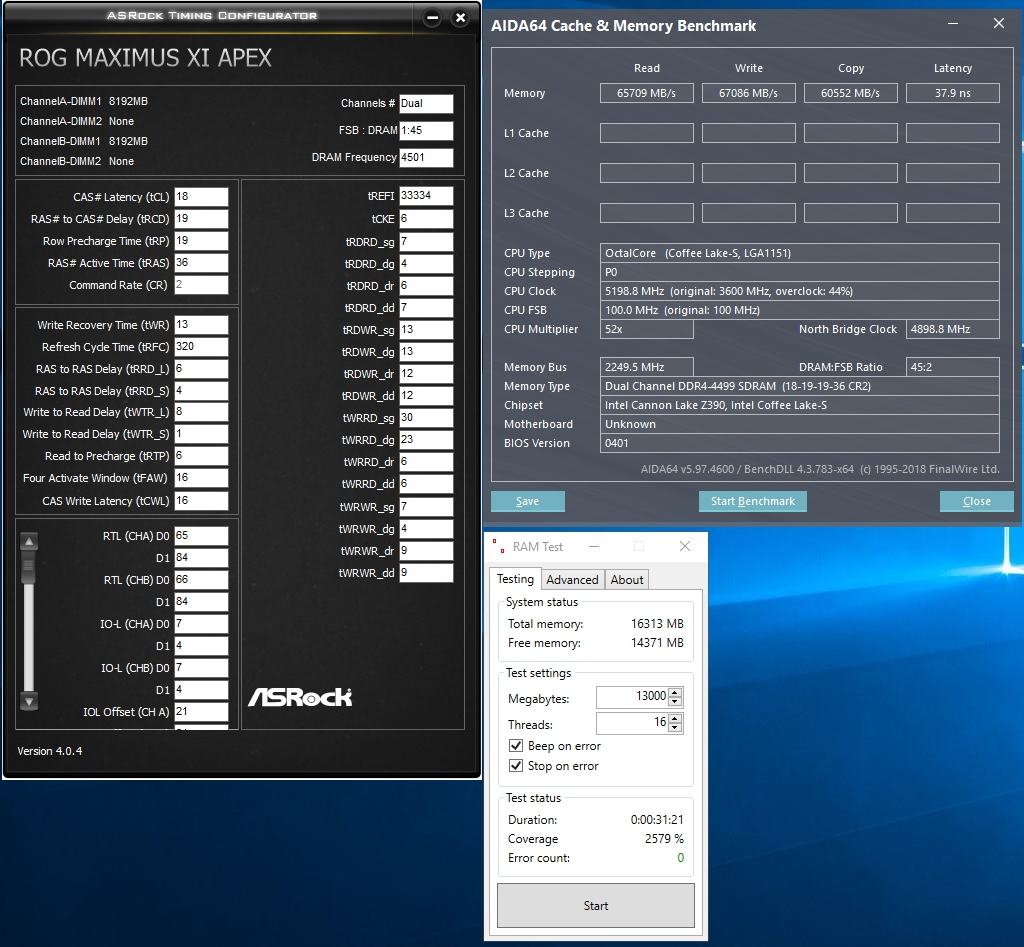Click CAS Write Latency (tCWL) field
The image size is (1024, 947).
201,501
